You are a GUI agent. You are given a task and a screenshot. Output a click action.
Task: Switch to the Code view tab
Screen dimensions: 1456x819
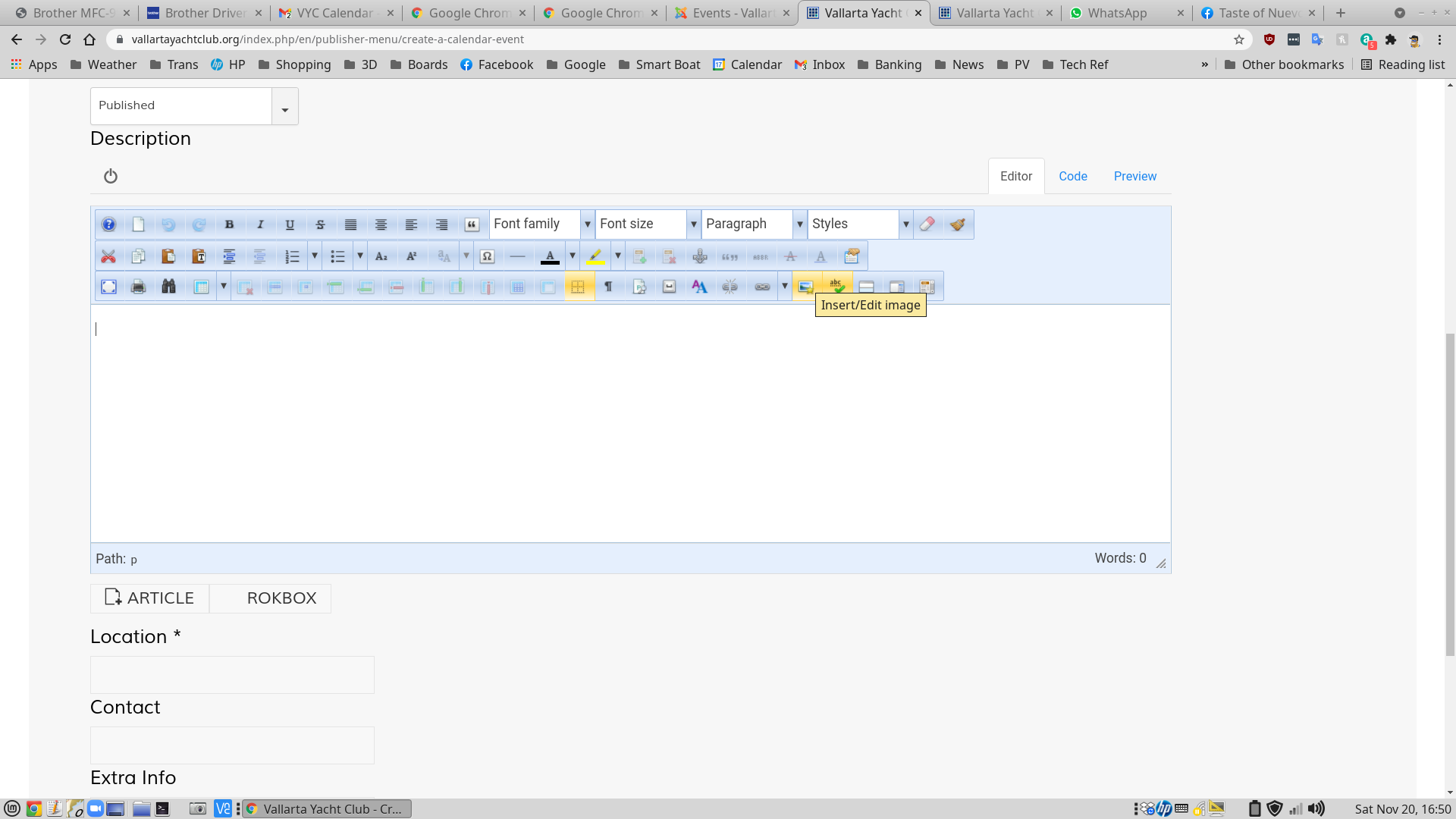(1073, 176)
